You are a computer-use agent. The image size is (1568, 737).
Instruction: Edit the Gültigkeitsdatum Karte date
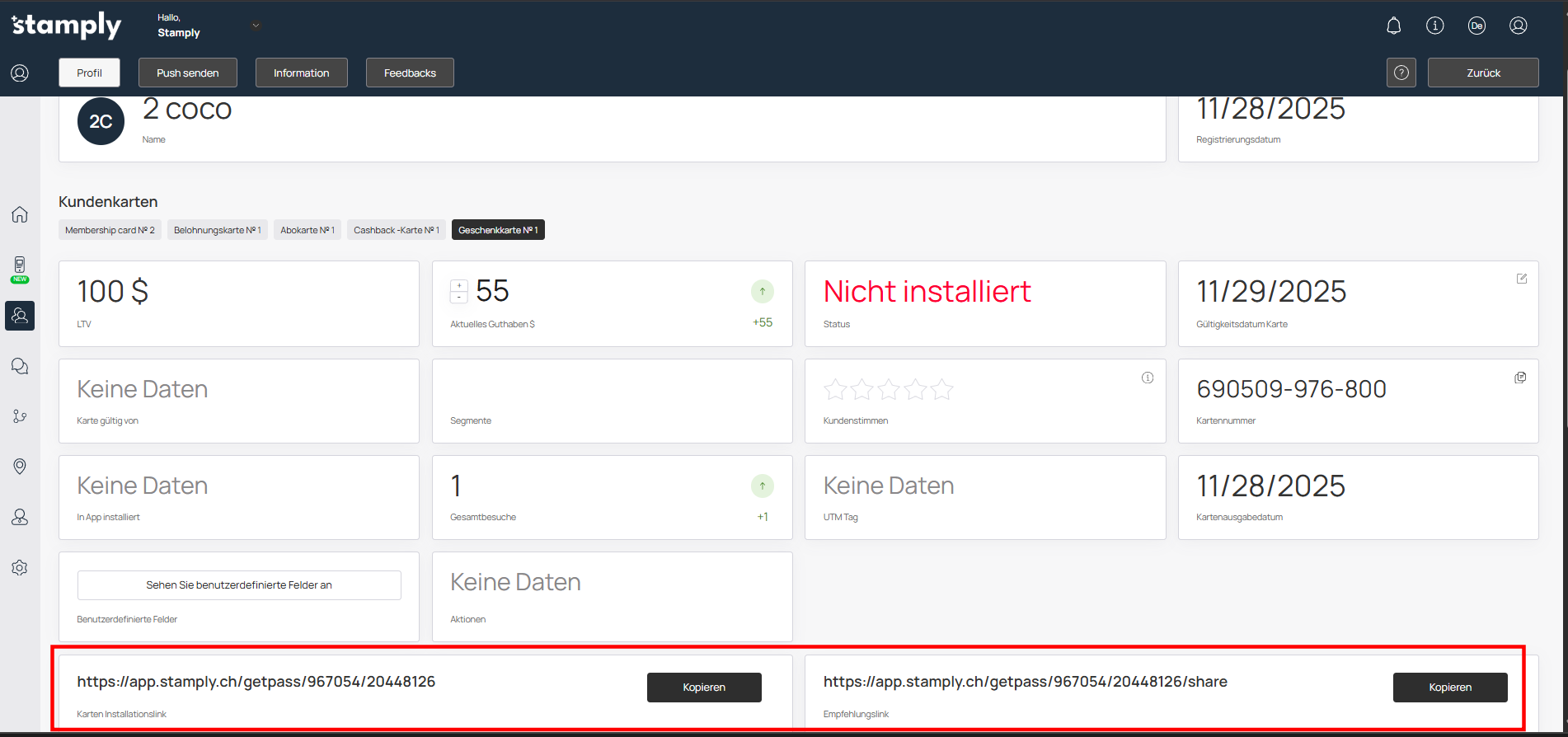[1522, 279]
